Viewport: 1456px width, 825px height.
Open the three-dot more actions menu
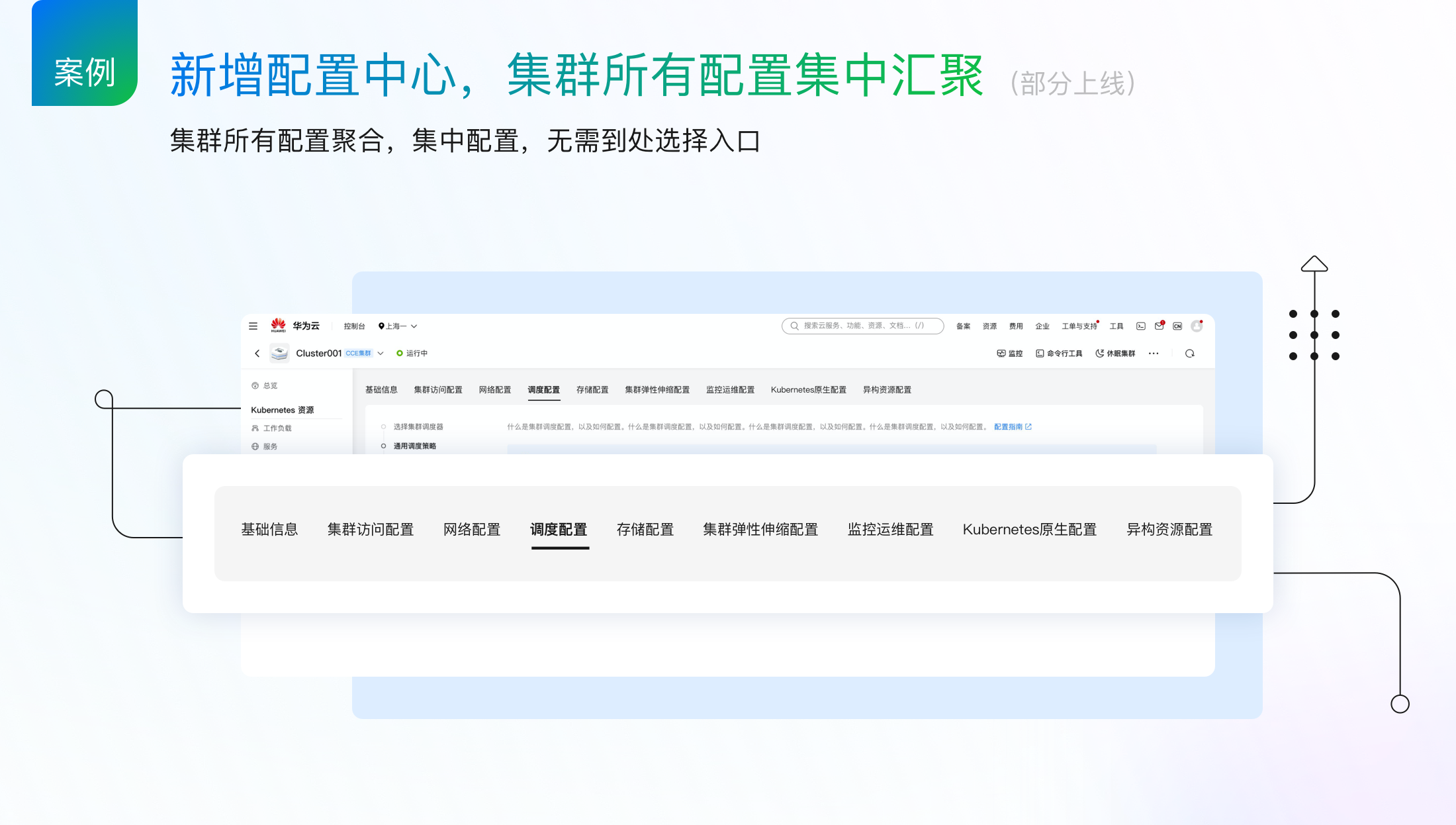1154,354
